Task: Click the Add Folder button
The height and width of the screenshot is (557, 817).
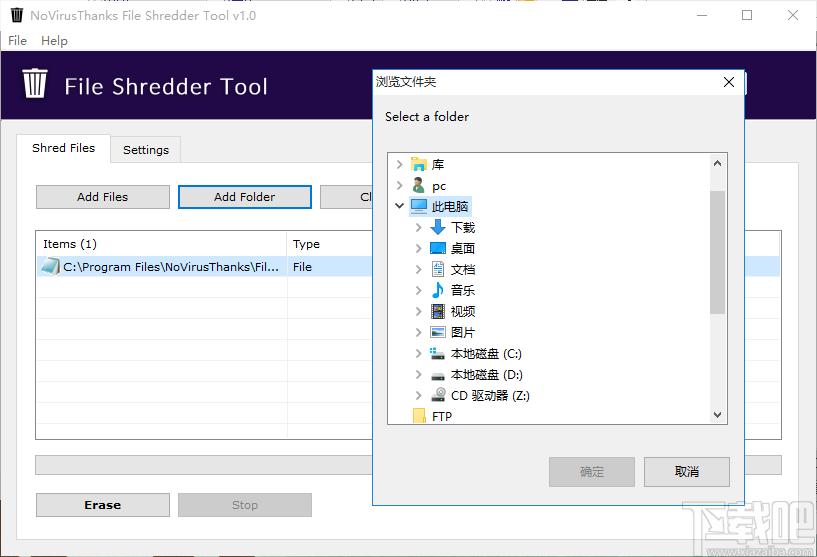Action: 245,197
